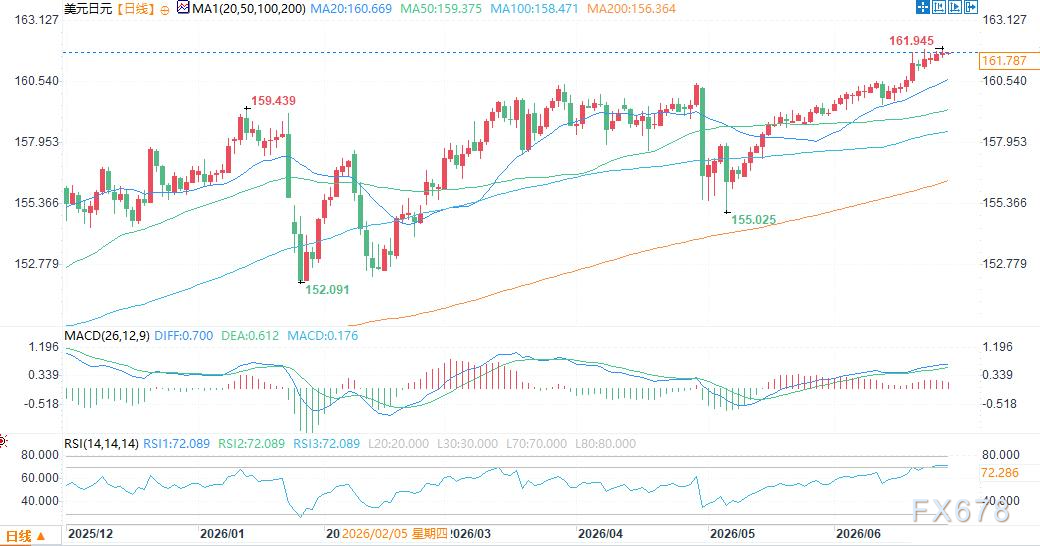The height and width of the screenshot is (546, 1040).
Task: Click MA1(20,50,100,200) indicator settings label
Action: 249,9
